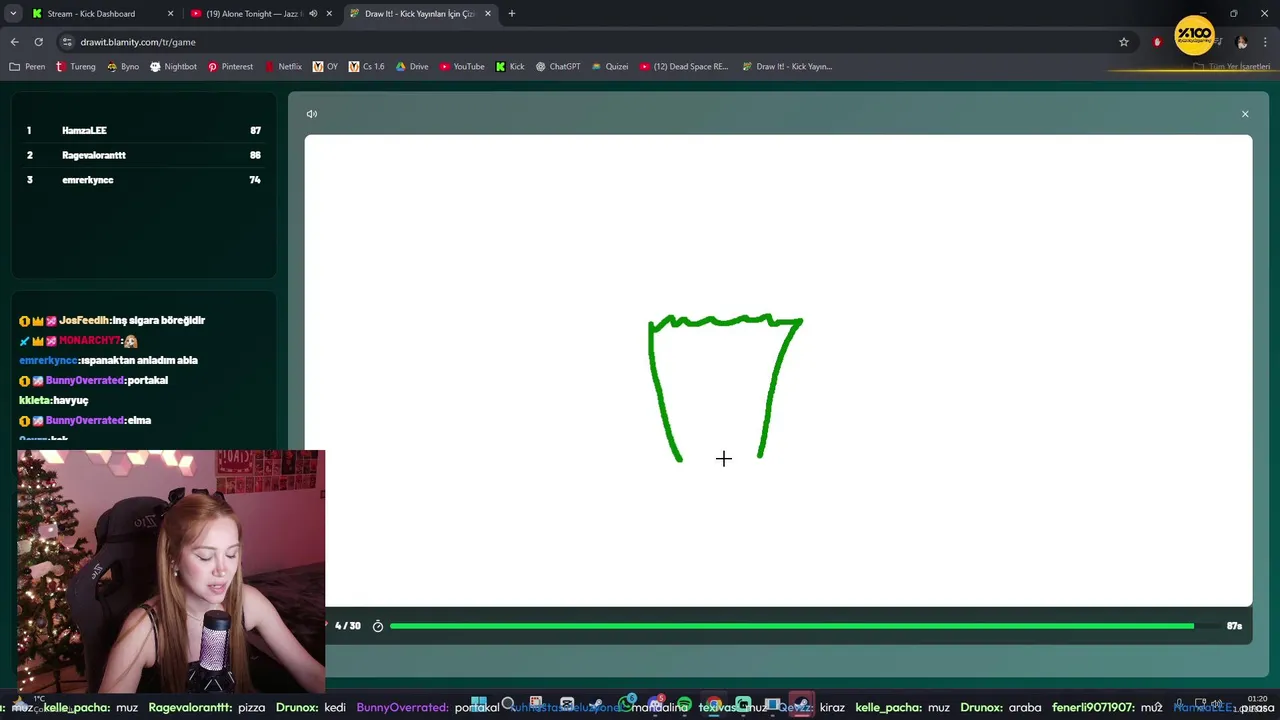Open the Netflix bookmark
This screenshot has width=1280, height=720.
point(283,67)
